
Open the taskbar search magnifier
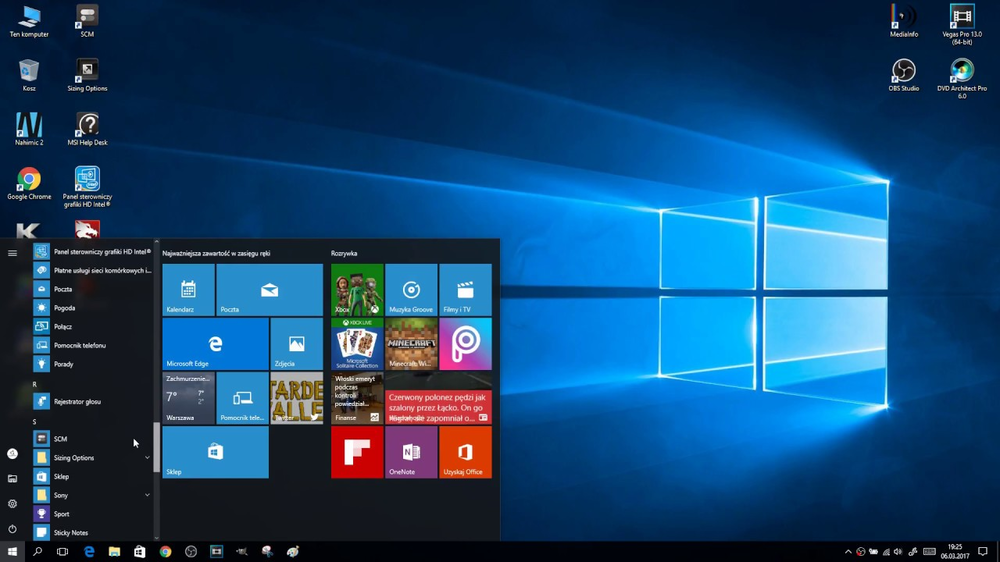point(38,552)
